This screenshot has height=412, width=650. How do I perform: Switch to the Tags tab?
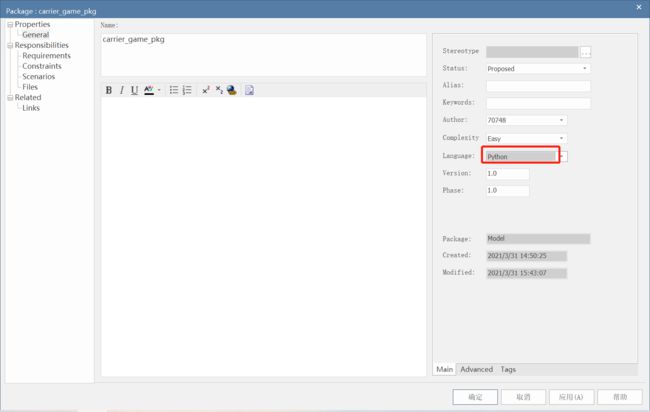click(508, 369)
